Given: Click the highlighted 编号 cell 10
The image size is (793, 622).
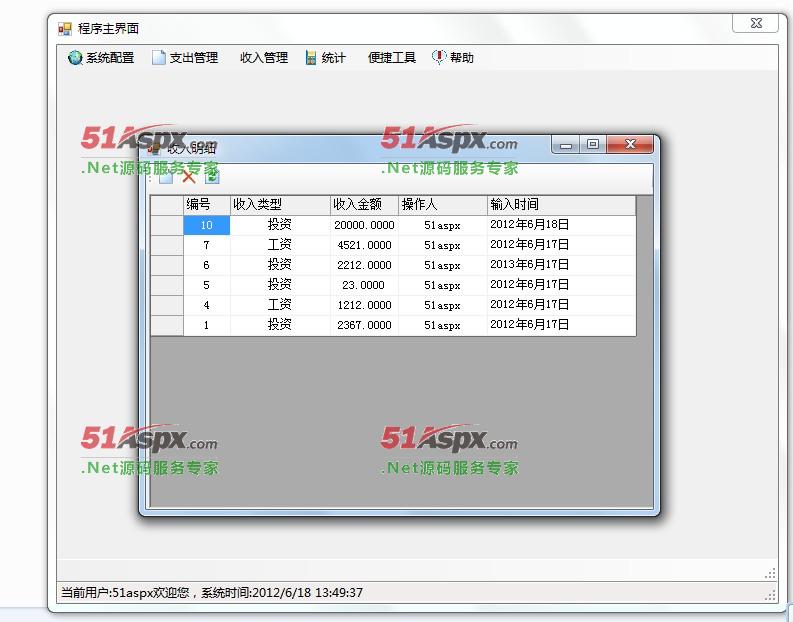Looking at the screenshot, I should tap(206, 225).
